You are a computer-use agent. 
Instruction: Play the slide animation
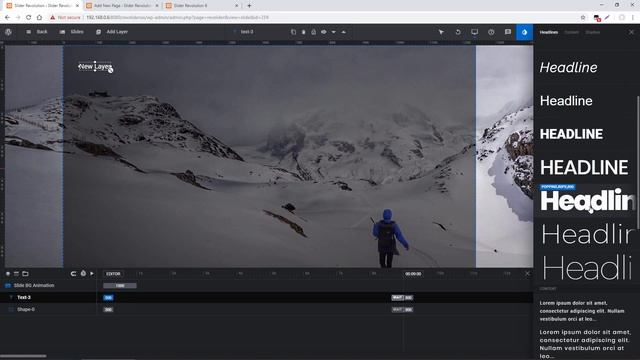tap(92, 273)
